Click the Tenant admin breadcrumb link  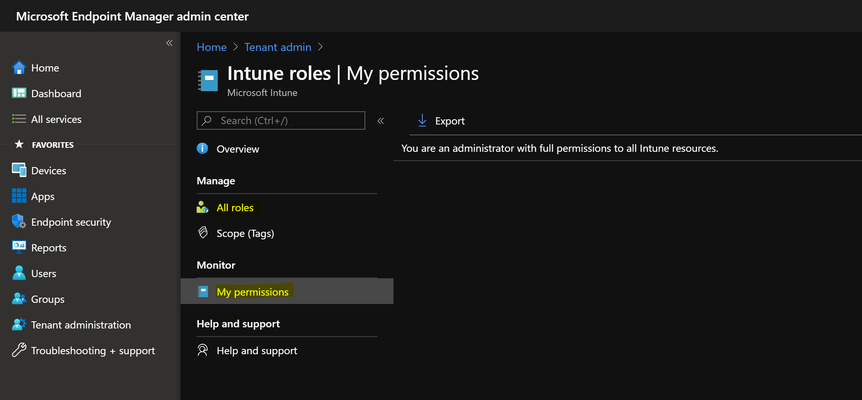(x=278, y=47)
